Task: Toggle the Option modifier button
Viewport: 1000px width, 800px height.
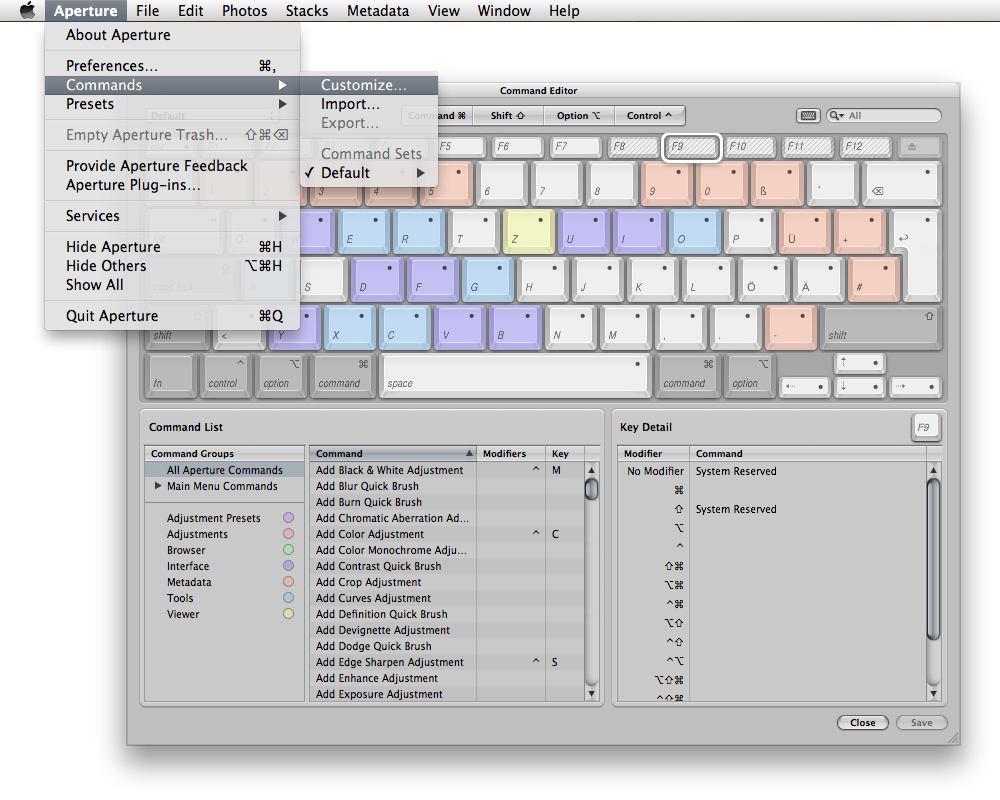Action: tap(578, 115)
